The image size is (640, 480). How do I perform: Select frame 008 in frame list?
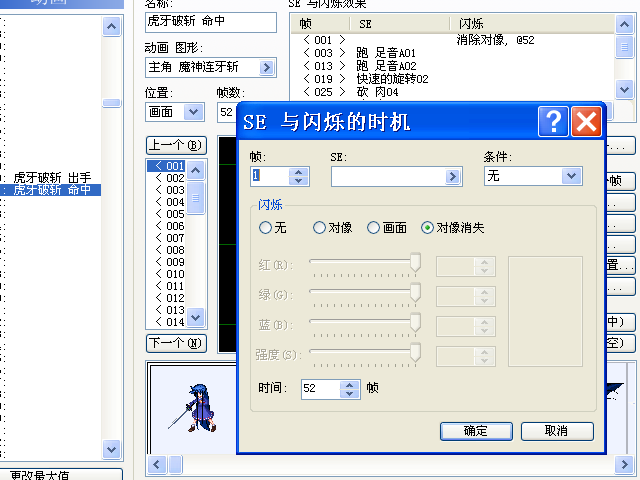(x=166, y=250)
